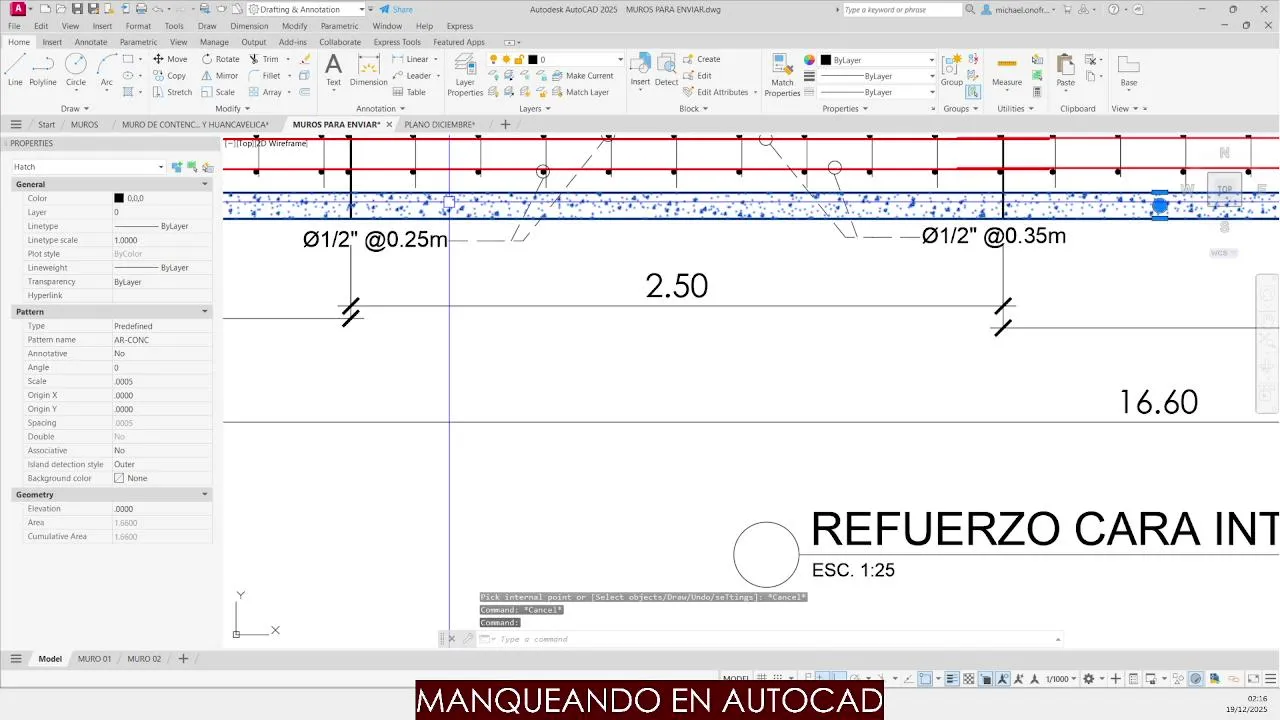Select the Dimension tool
1280x720 pixels.
(x=369, y=69)
